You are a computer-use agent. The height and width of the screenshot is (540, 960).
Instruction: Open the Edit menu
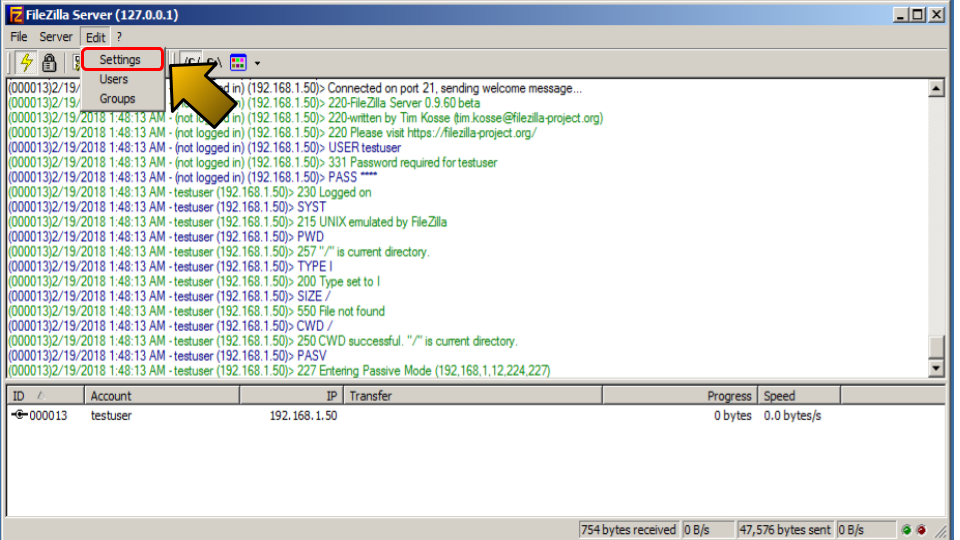(x=95, y=37)
